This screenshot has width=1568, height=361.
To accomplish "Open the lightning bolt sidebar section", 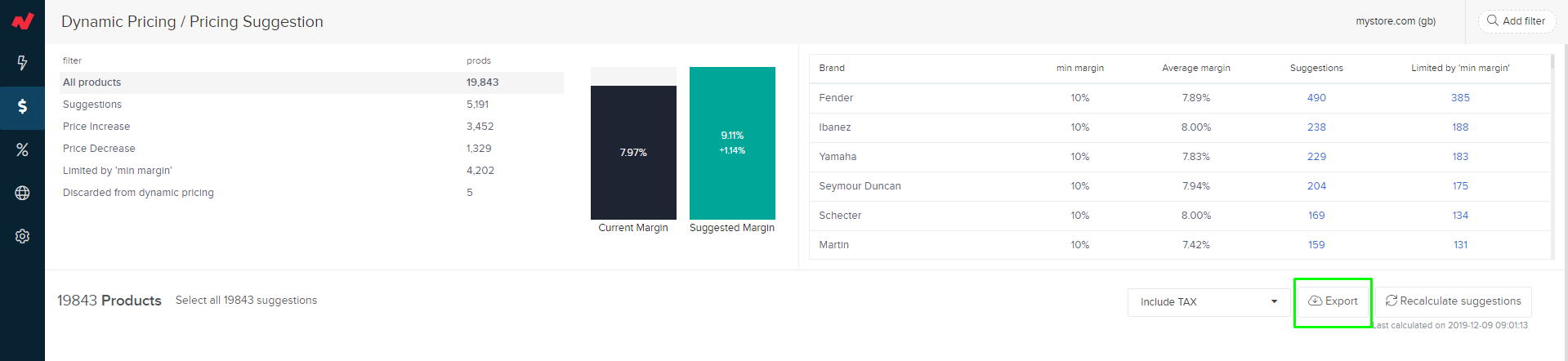I will (x=22, y=63).
